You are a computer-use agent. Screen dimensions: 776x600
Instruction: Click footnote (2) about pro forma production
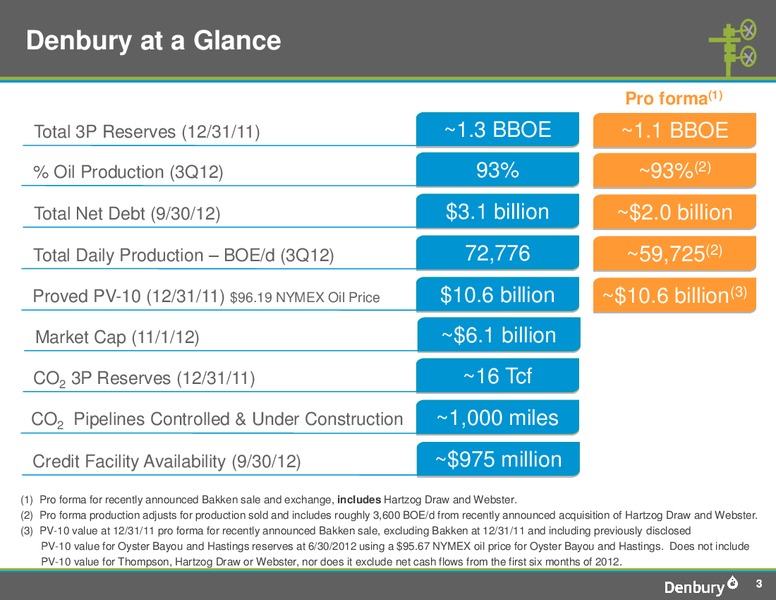pyautogui.click(x=389, y=515)
